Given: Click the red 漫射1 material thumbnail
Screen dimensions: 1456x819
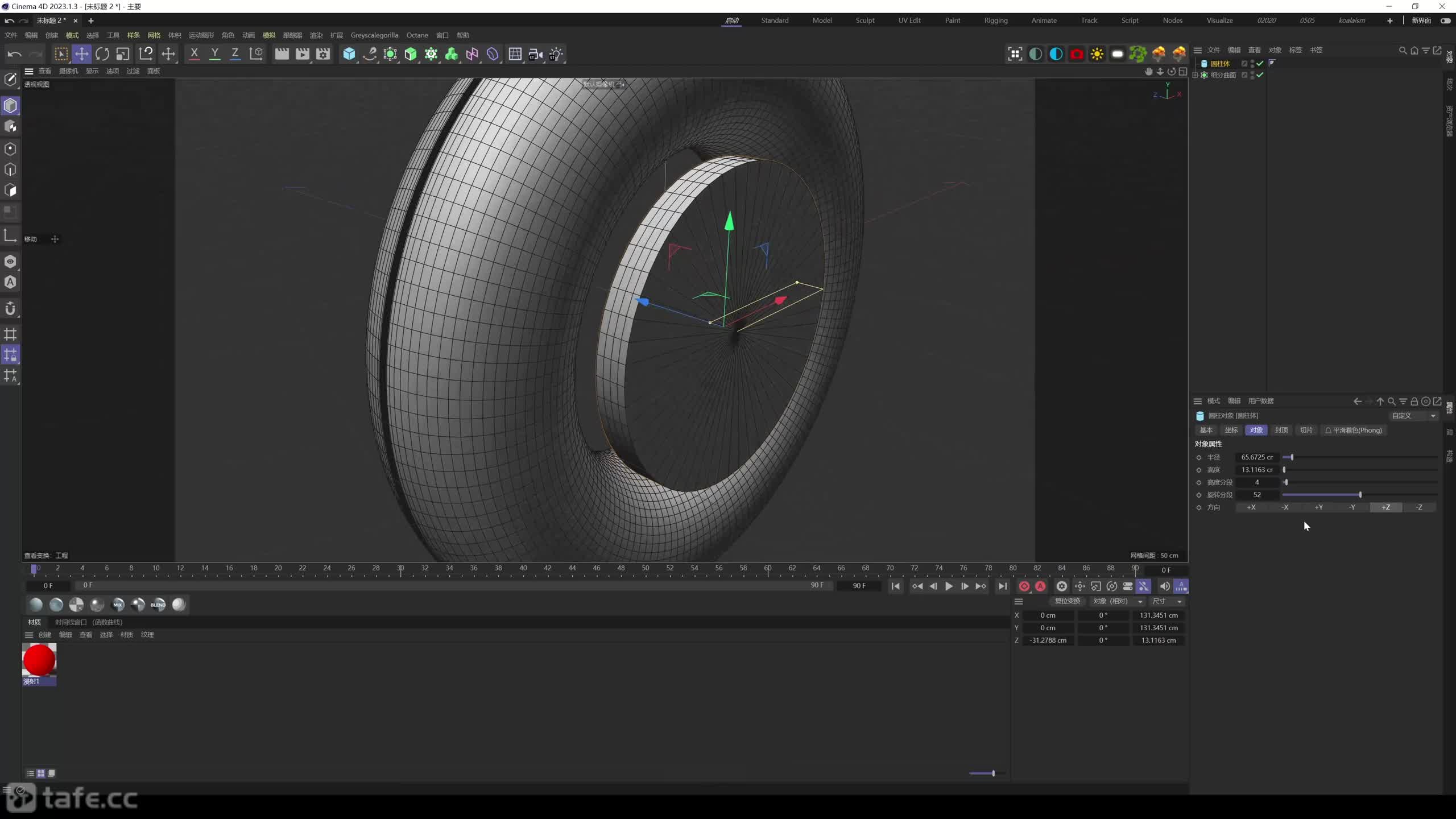Looking at the screenshot, I should pyautogui.click(x=39, y=660).
